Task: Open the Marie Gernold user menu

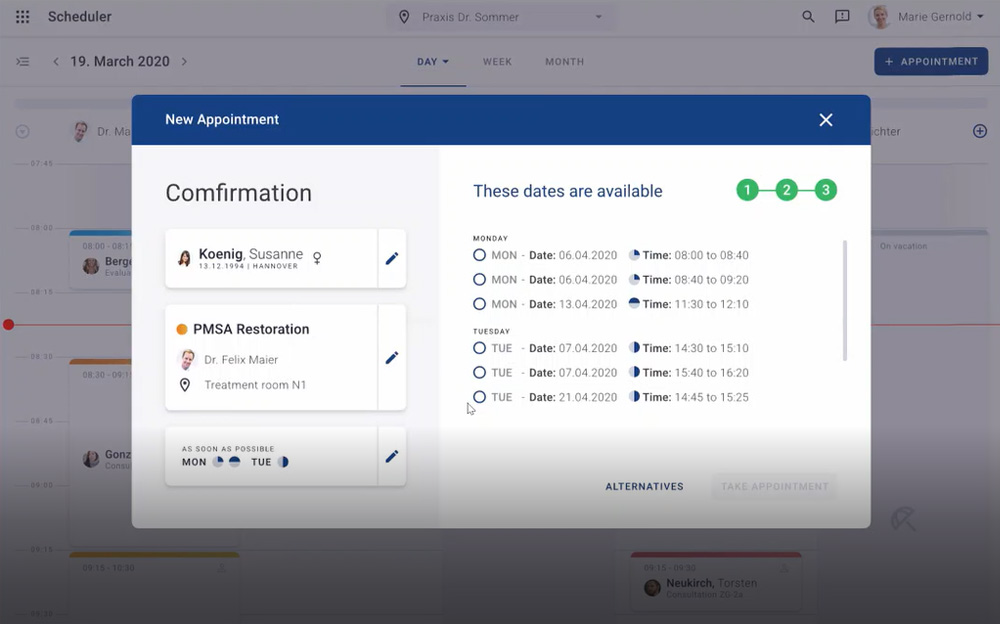Action: pos(926,17)
